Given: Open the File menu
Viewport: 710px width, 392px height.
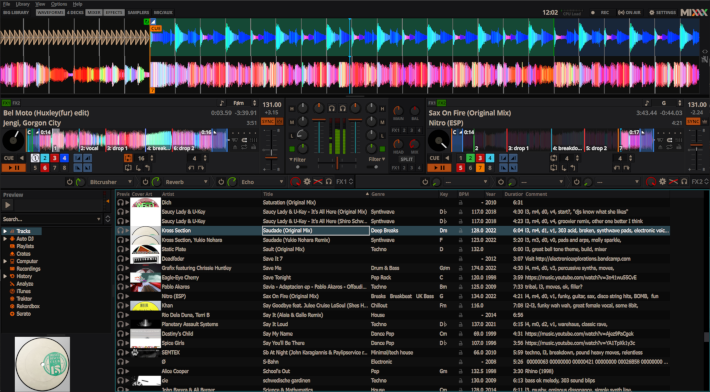Looking at the screenshot, I should pos(6,4).
